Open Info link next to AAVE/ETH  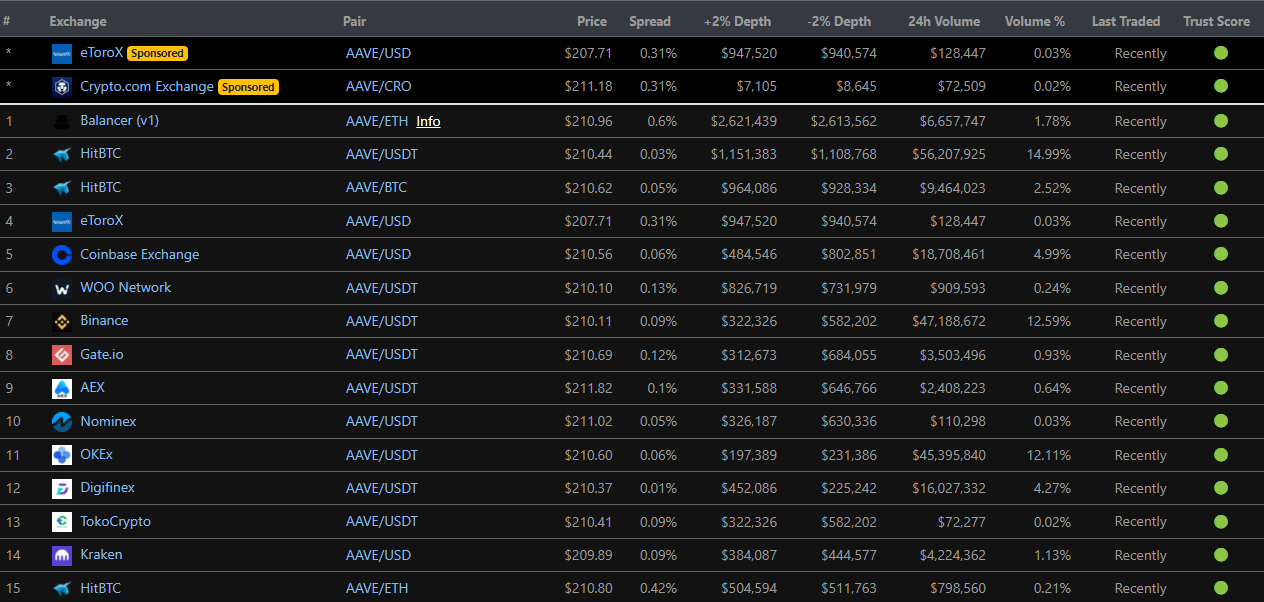[428, 121]
